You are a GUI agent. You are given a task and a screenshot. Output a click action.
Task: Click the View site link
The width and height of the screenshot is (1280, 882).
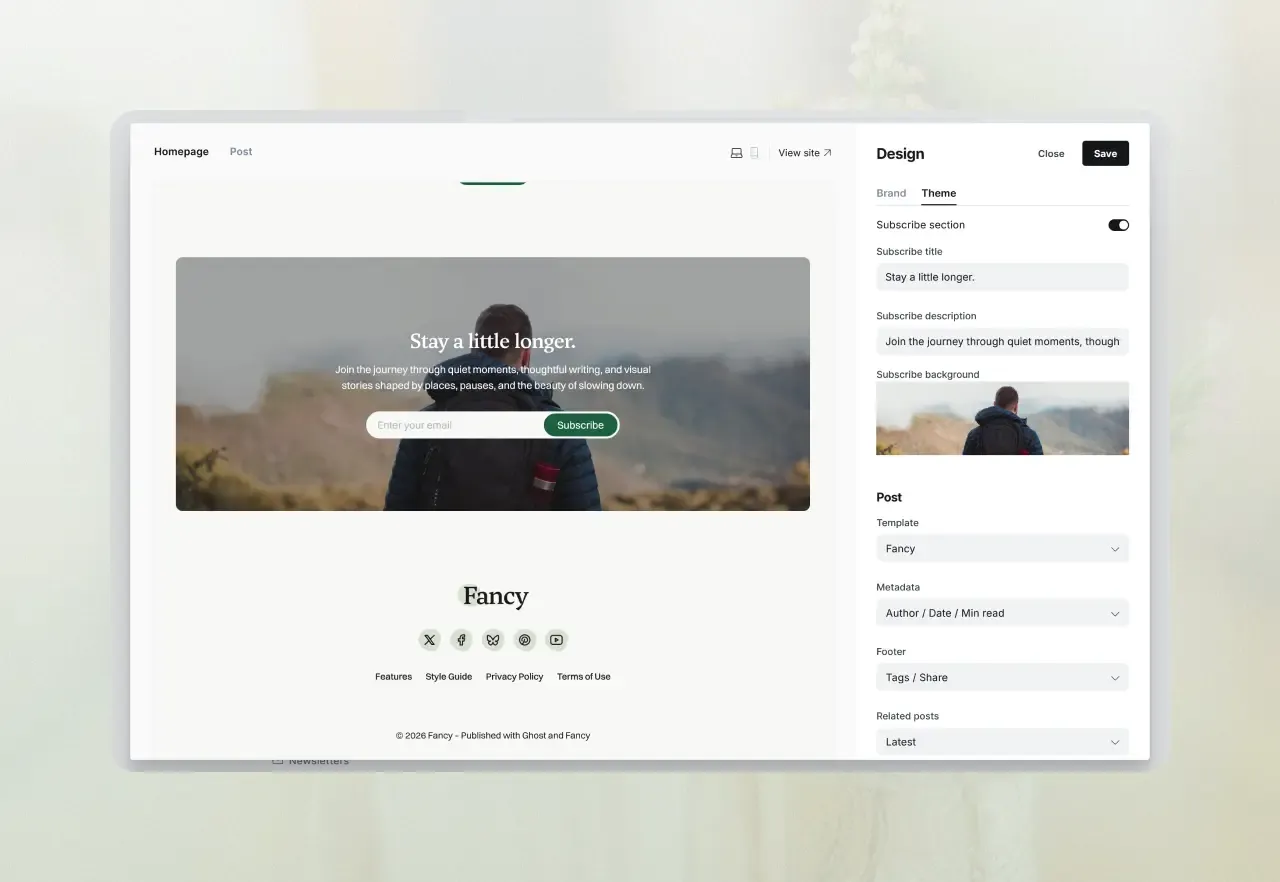(805, 153)
